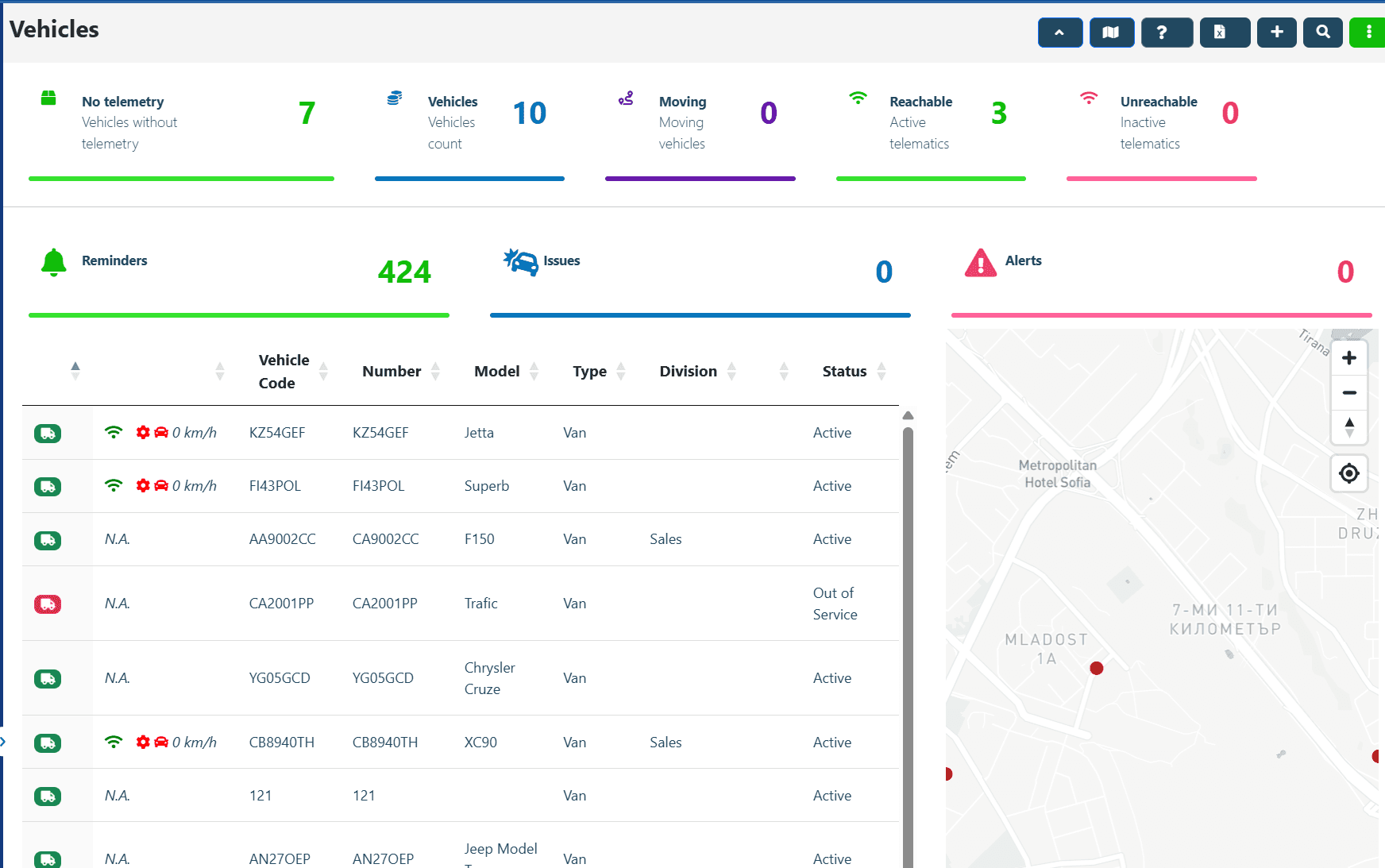
Task: Open the green more-options kebab menu
Action: tap(1368, 33)
